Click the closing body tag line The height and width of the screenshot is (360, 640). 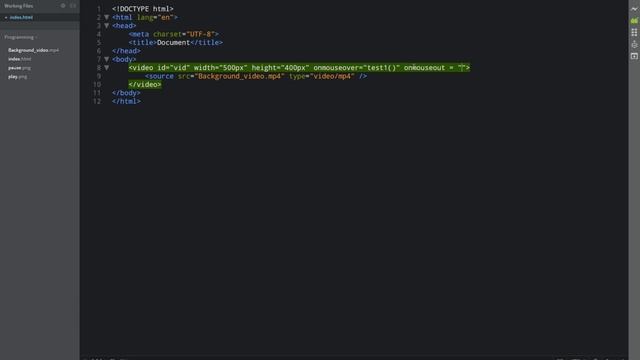coord(126,93)
